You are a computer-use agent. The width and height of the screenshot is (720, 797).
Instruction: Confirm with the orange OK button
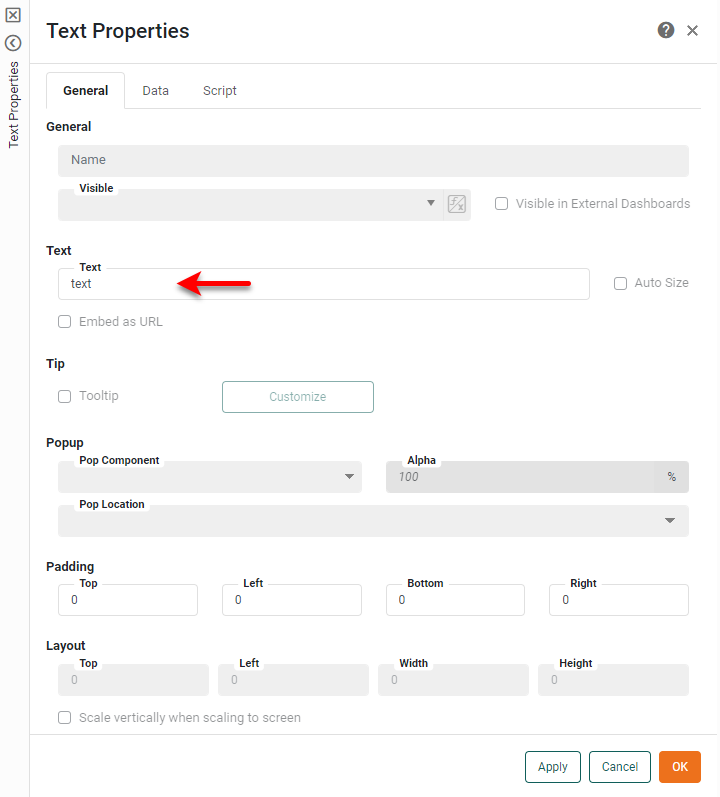tap(680, 767)
